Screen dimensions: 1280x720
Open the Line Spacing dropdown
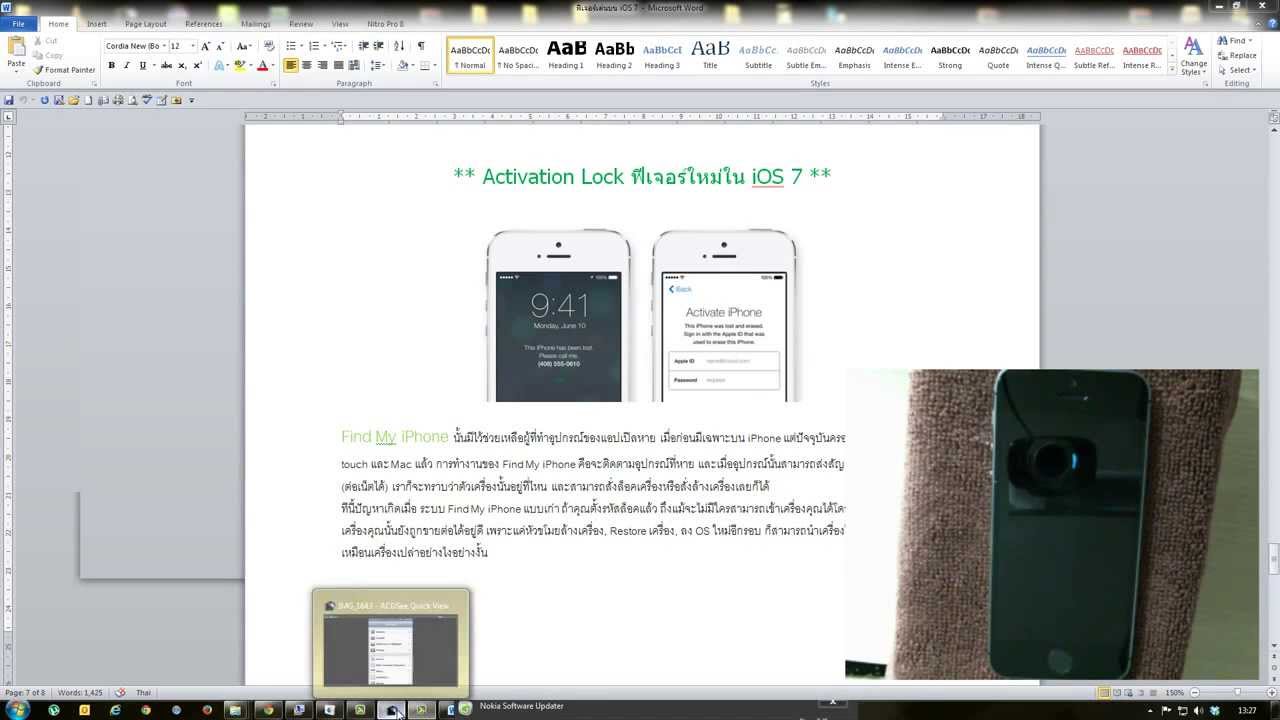pyautogui.click(x=378, y=65)
